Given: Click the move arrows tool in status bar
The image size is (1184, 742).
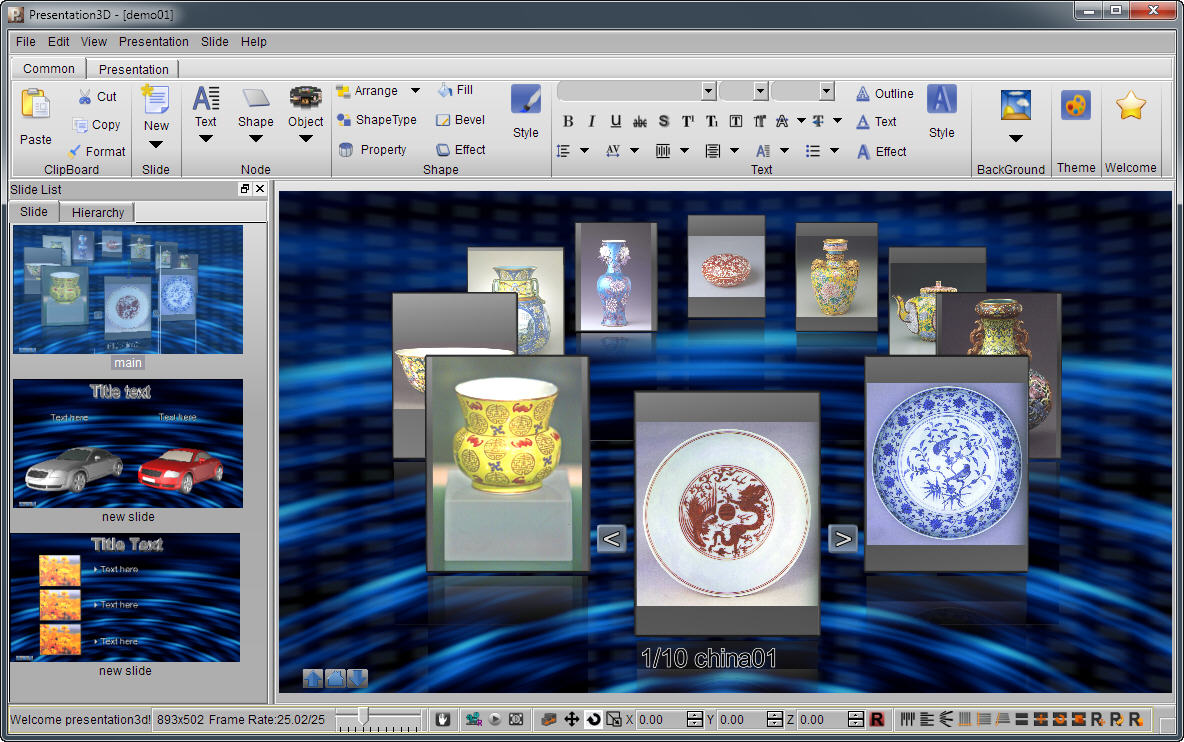Looking at the screenshot, I should pyautogui.click(x=572, y=719).
